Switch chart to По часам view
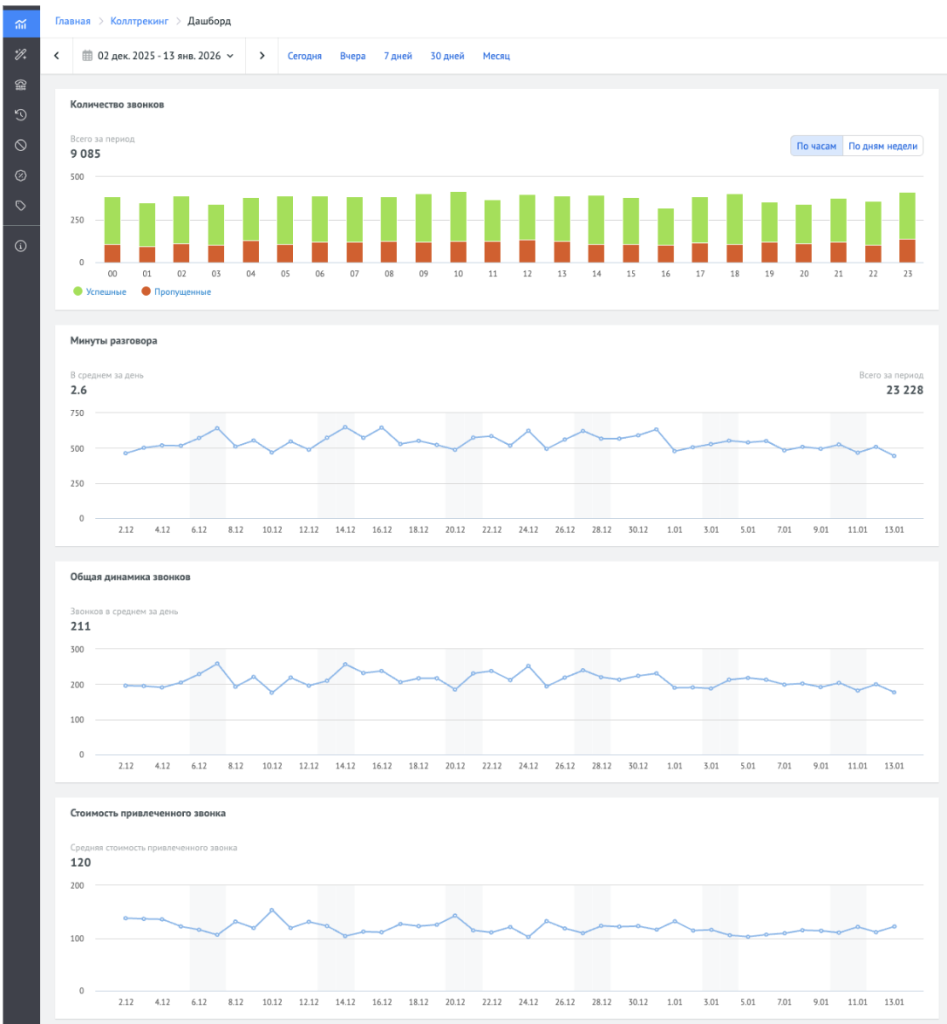The width and height of the screenshot is (947, 1024). 816,146
